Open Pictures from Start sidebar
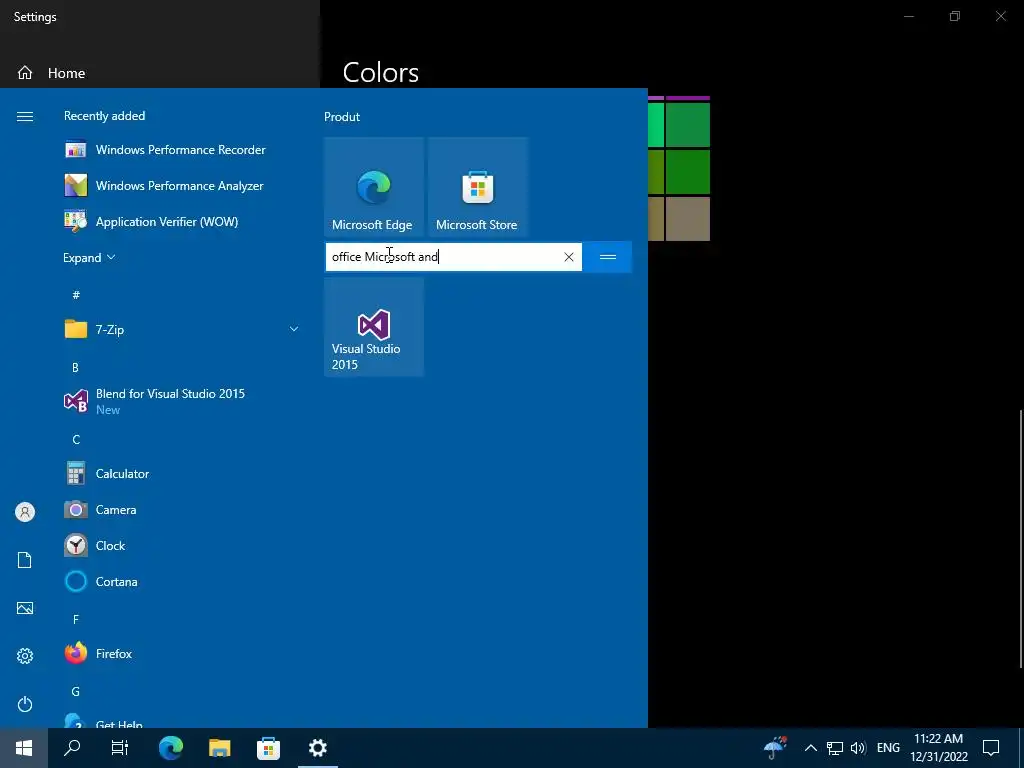Viewport: 1024px width, 768px height. click(x=25, y=608)
